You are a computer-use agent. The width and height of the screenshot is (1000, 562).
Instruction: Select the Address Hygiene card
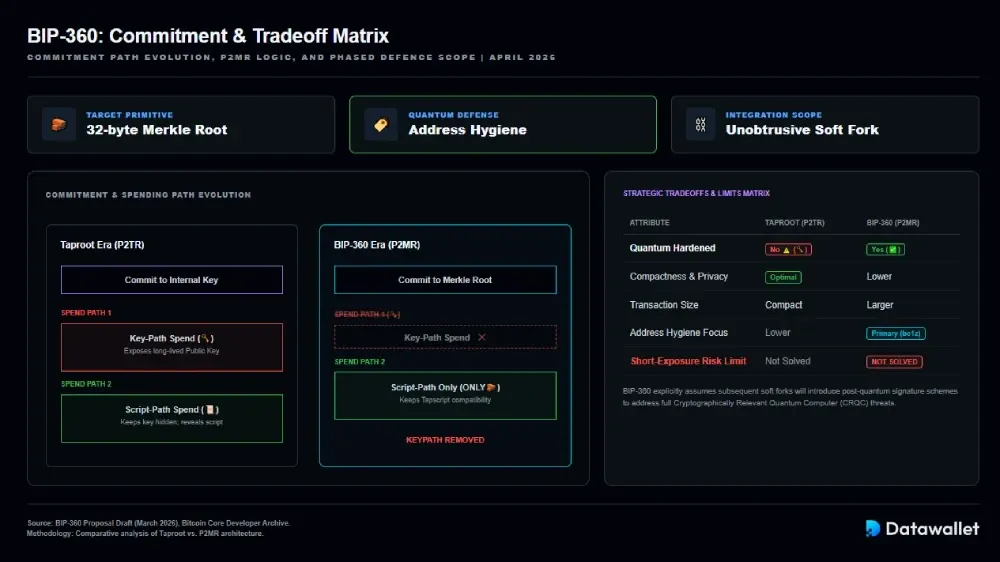(503, 124)
